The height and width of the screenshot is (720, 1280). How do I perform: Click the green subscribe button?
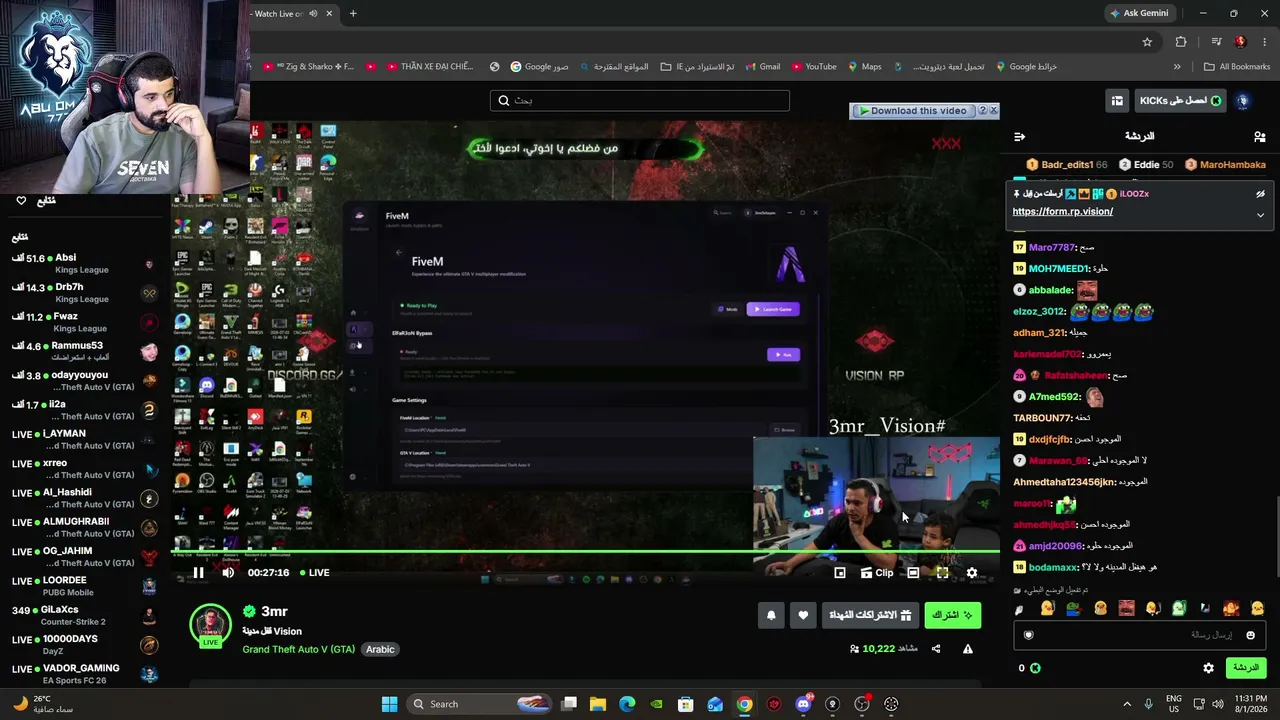point(953,615)
